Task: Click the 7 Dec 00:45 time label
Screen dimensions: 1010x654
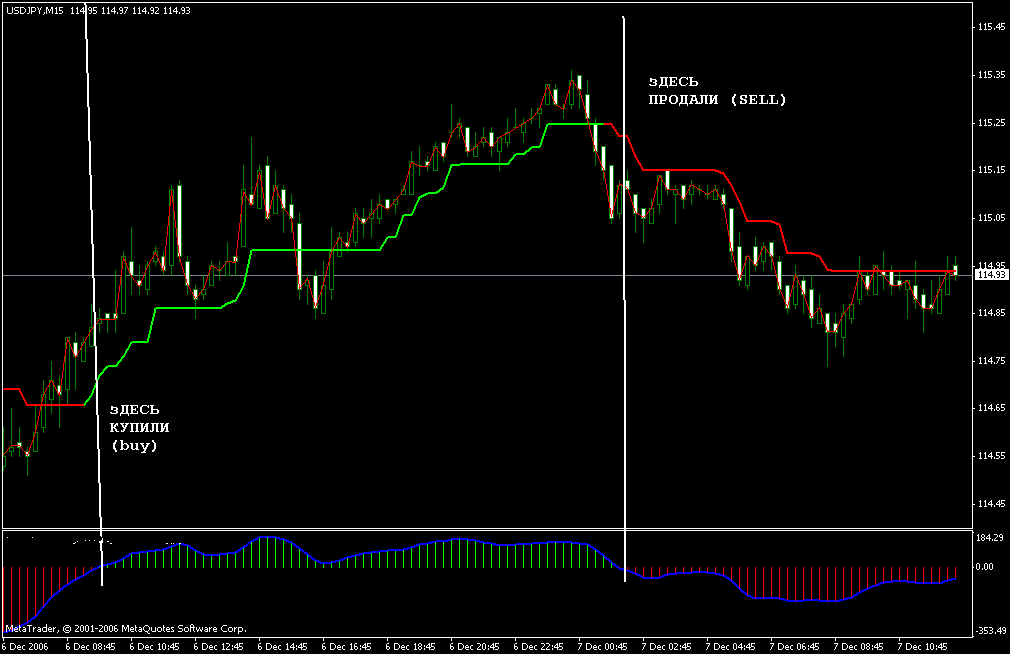Action: coord(603,646)
